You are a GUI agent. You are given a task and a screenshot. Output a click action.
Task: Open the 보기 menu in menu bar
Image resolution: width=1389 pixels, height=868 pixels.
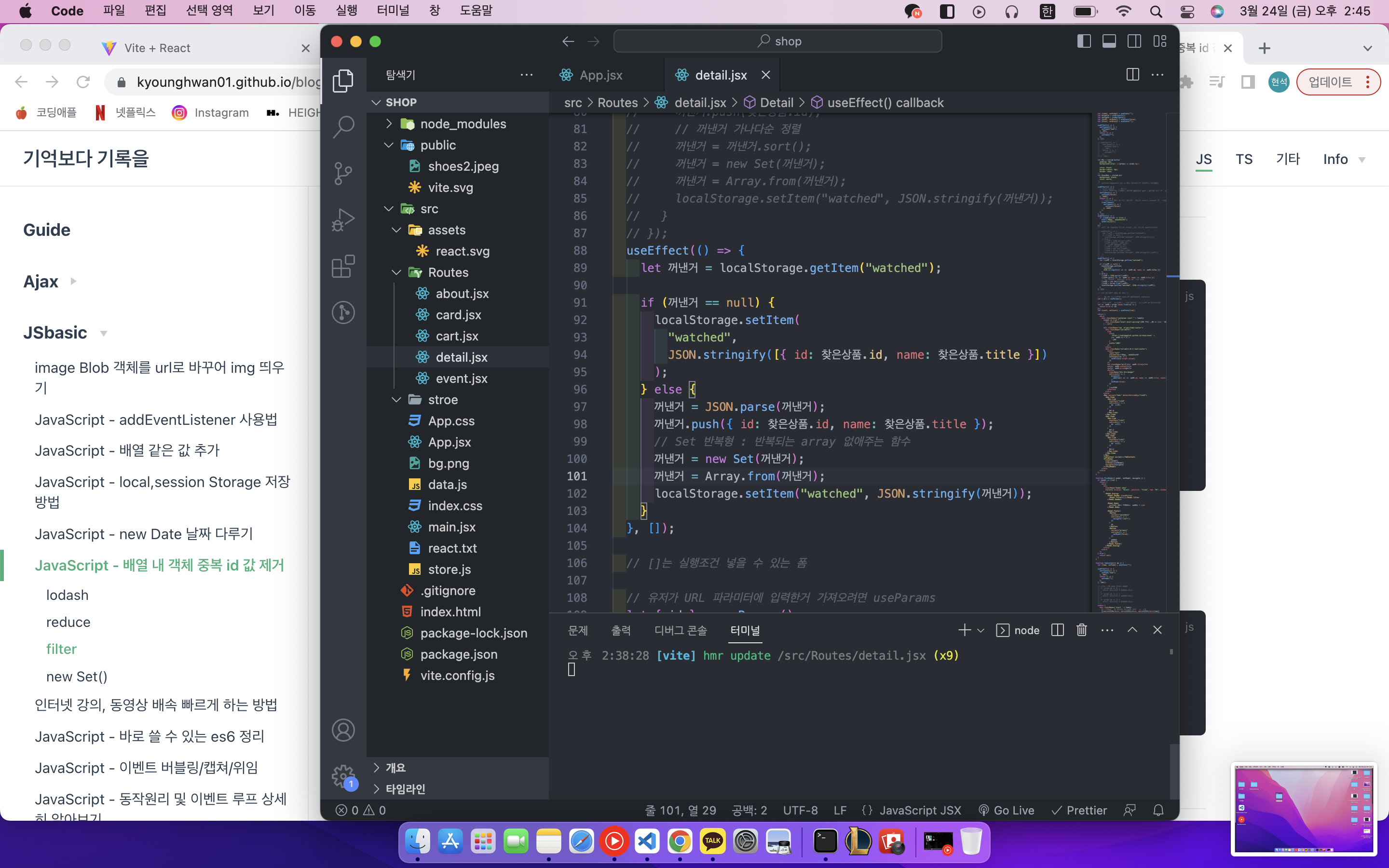(x=263, y=10)
